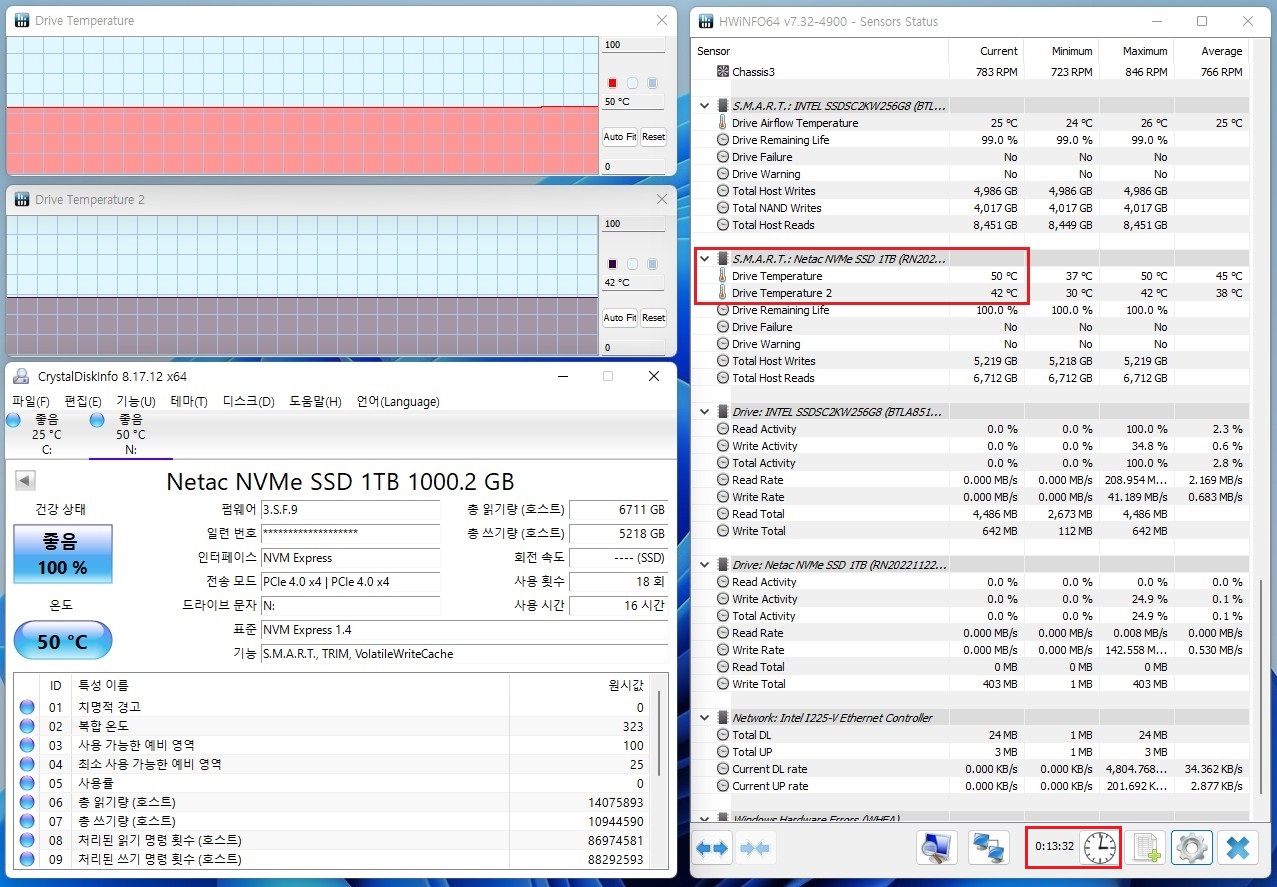Click the circle icon beside Total NAND Writes
This screenshot has width=1277, height=887.
coord(723,208)
